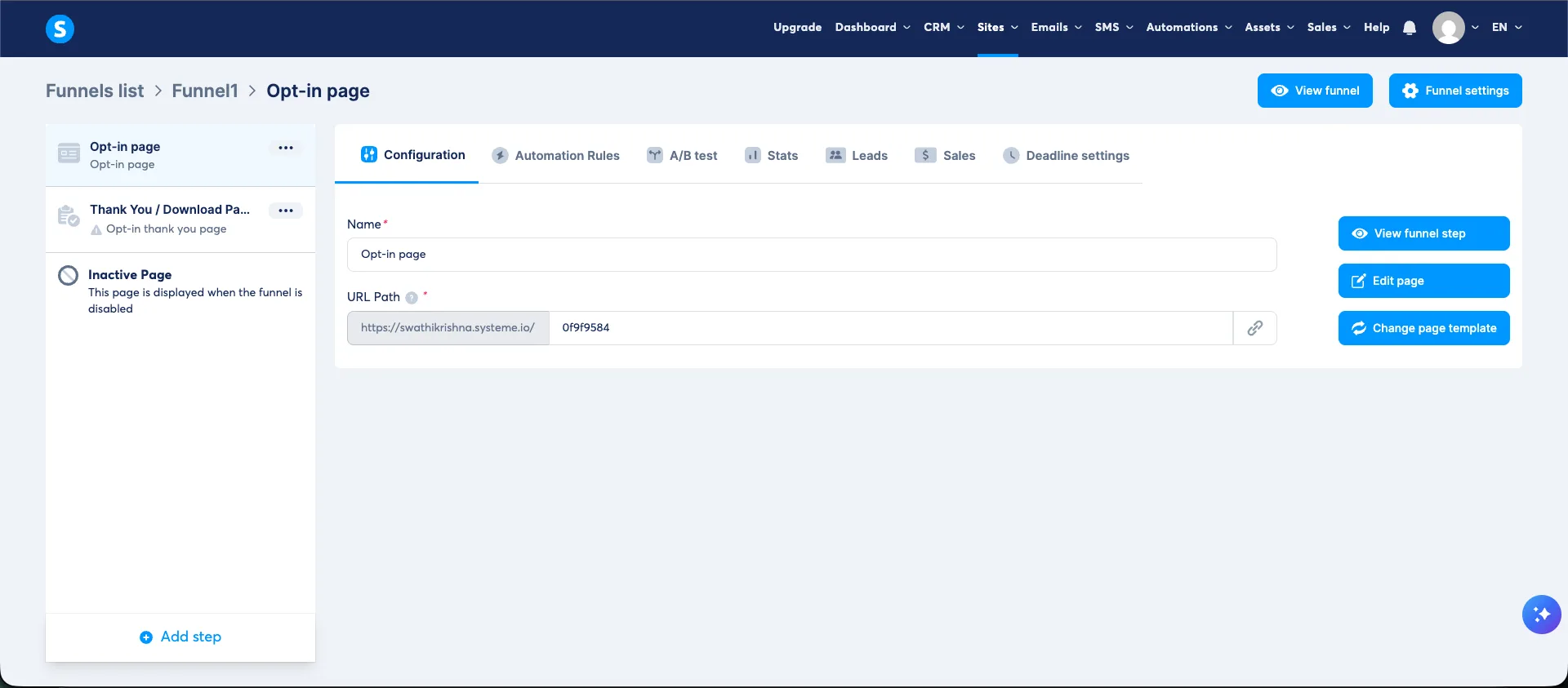The image size is (1568, 688).
Task: Click the Leads people icon
Action: 835,155
